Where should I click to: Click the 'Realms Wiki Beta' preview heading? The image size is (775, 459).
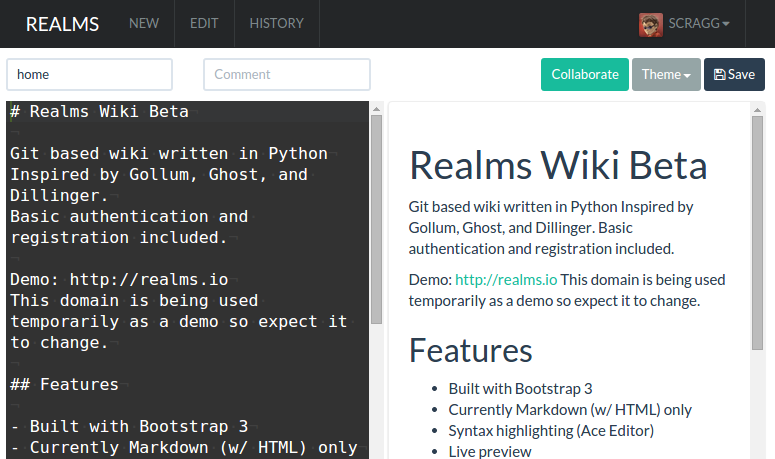click(558, 166)
